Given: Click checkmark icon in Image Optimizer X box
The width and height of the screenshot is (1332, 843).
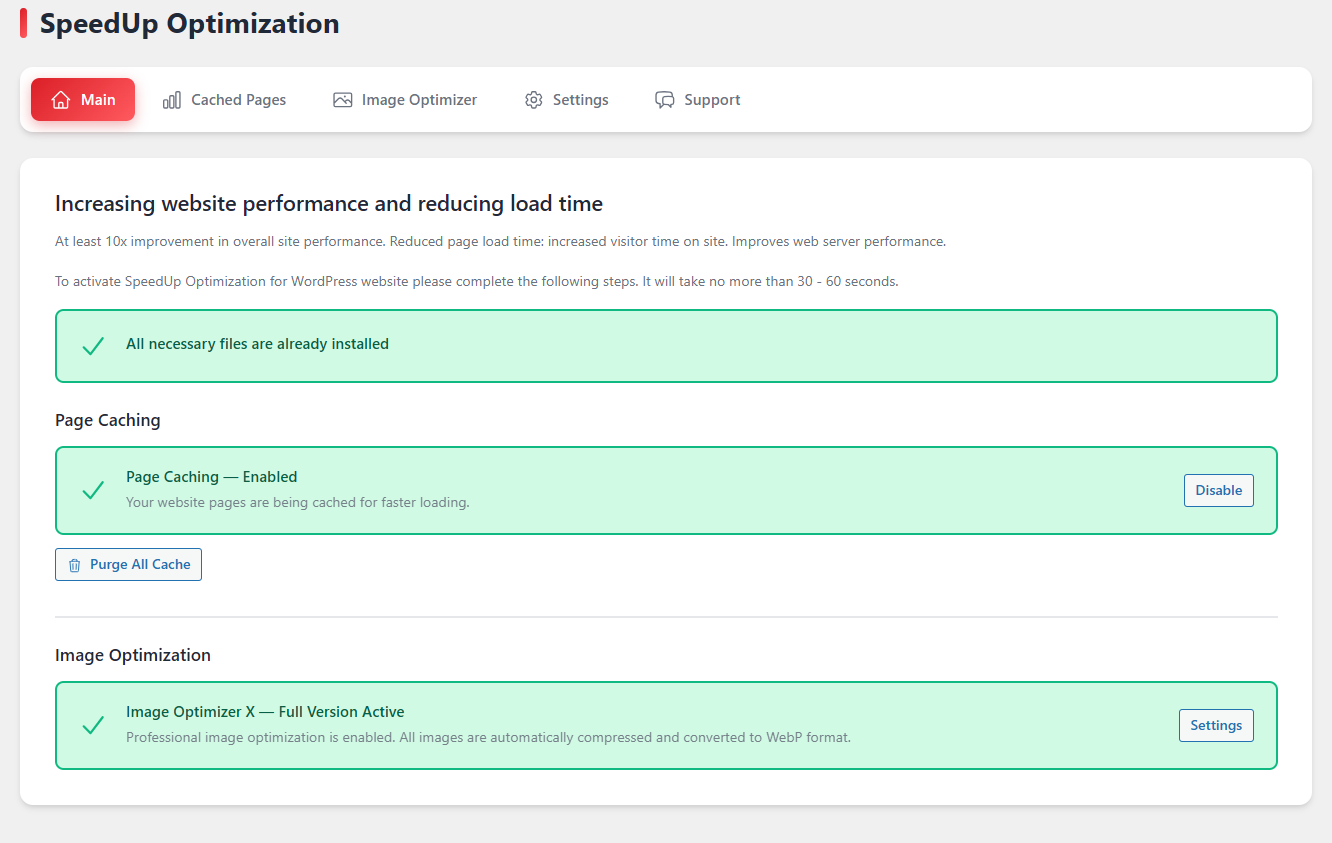Looking at the screenshot, I should [93, 725].
